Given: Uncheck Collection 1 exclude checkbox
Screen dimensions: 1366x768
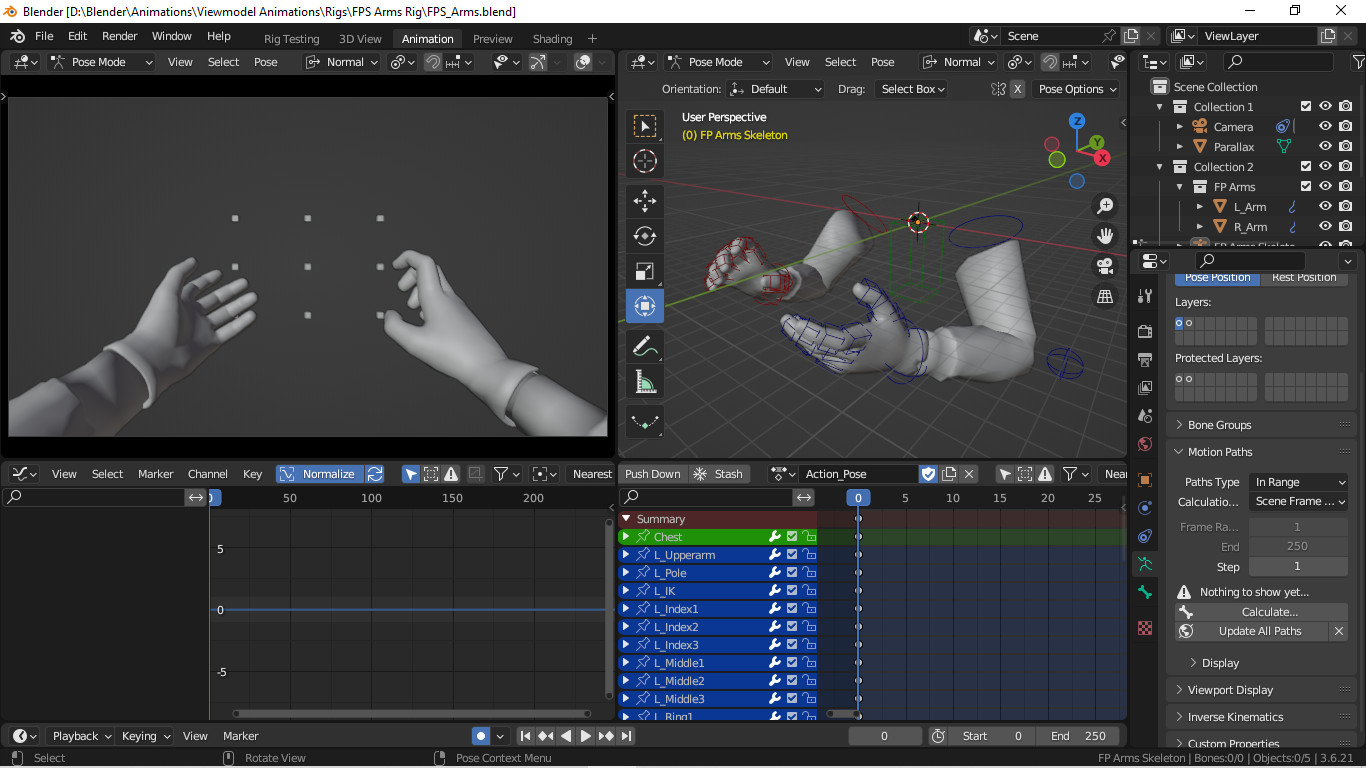Looking at the screenshot, I should [1305, 107].
